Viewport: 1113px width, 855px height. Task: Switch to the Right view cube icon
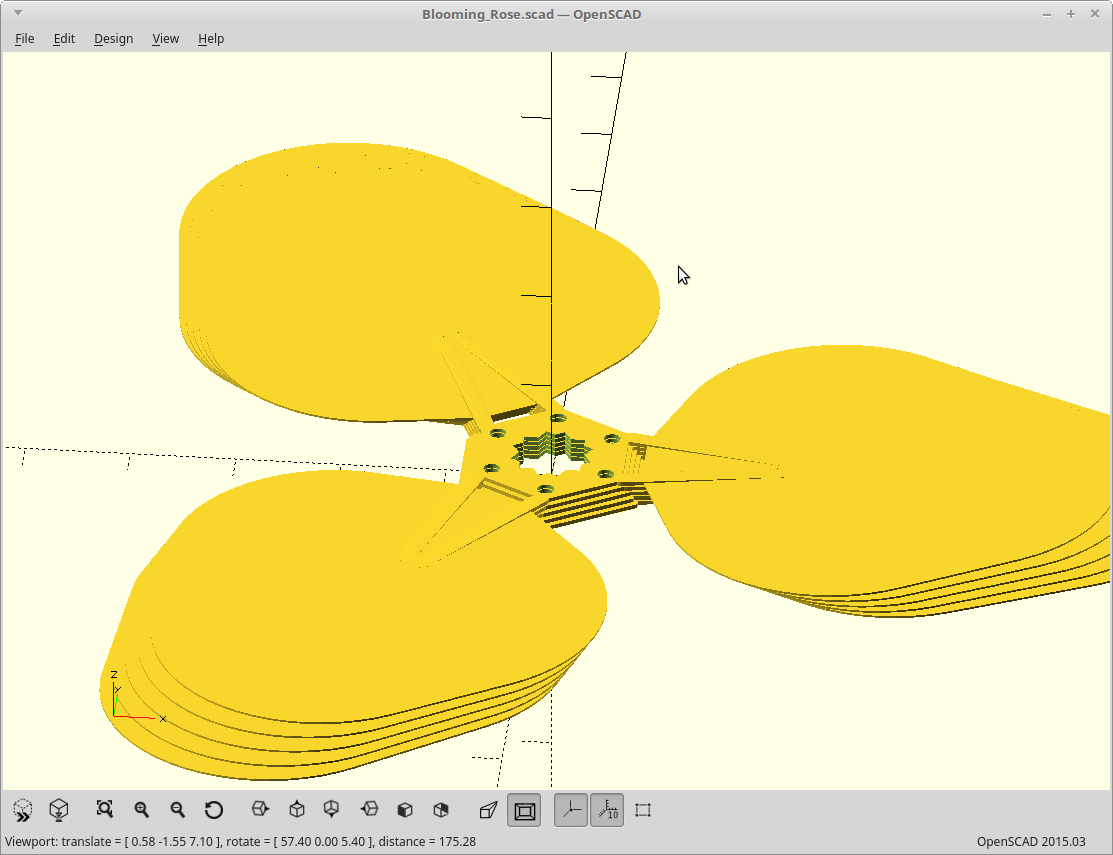pyautogui.click(x=261, y=810)
